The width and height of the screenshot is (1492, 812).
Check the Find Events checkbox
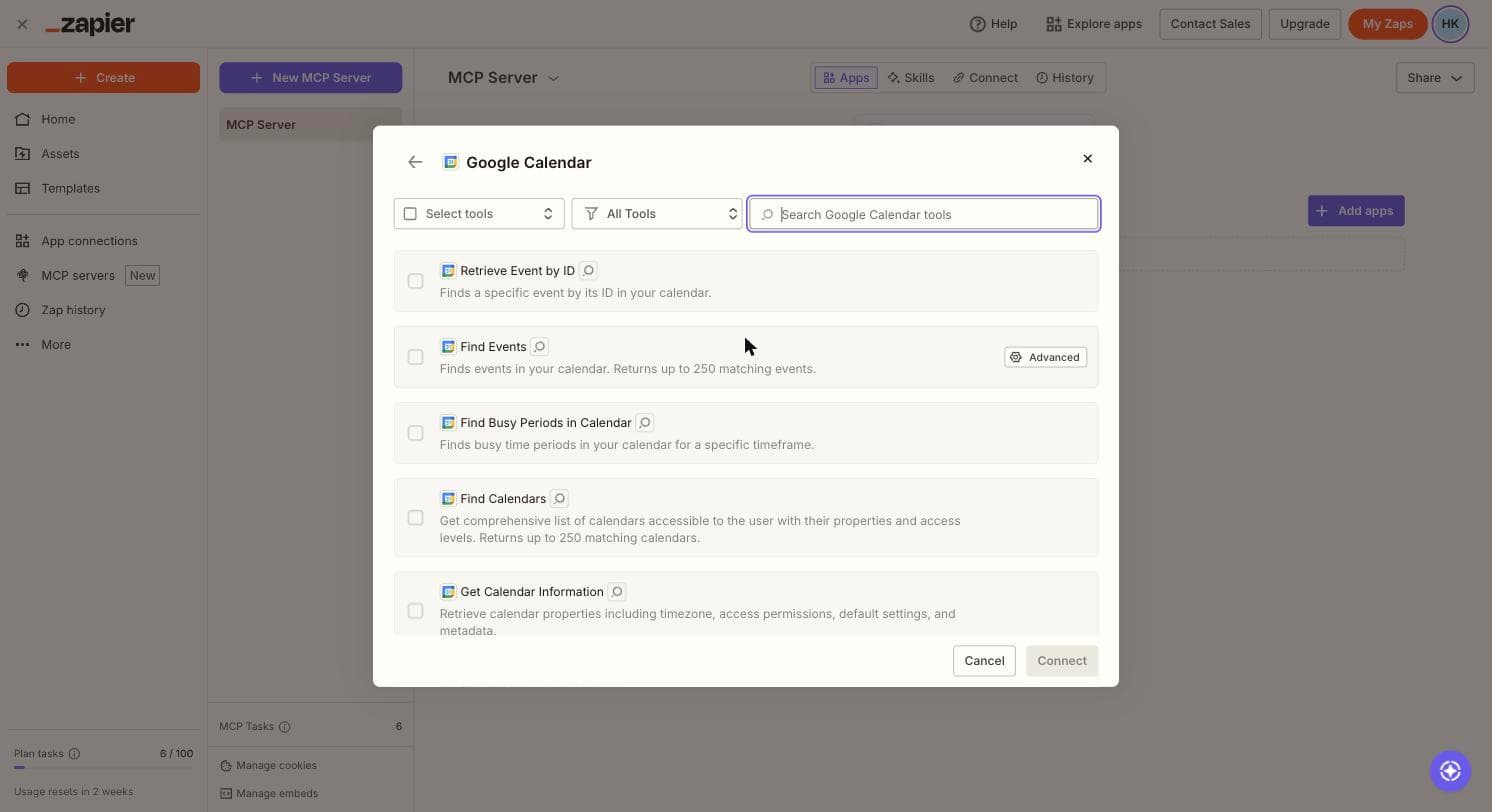[x=415, y=357]
